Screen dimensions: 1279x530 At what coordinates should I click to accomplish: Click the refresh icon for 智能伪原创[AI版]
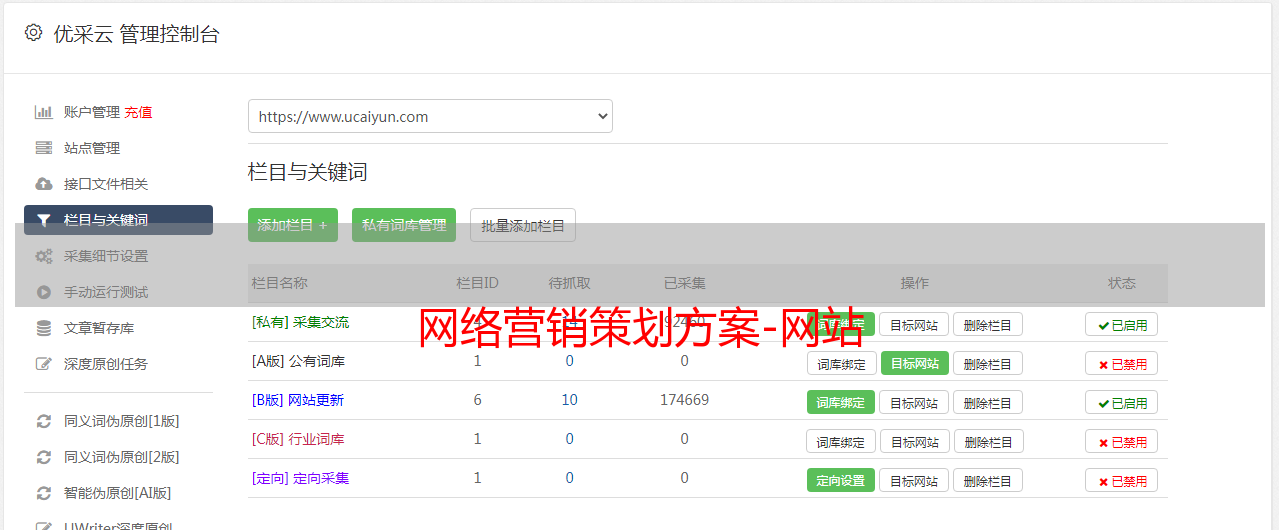coord(44,493)
